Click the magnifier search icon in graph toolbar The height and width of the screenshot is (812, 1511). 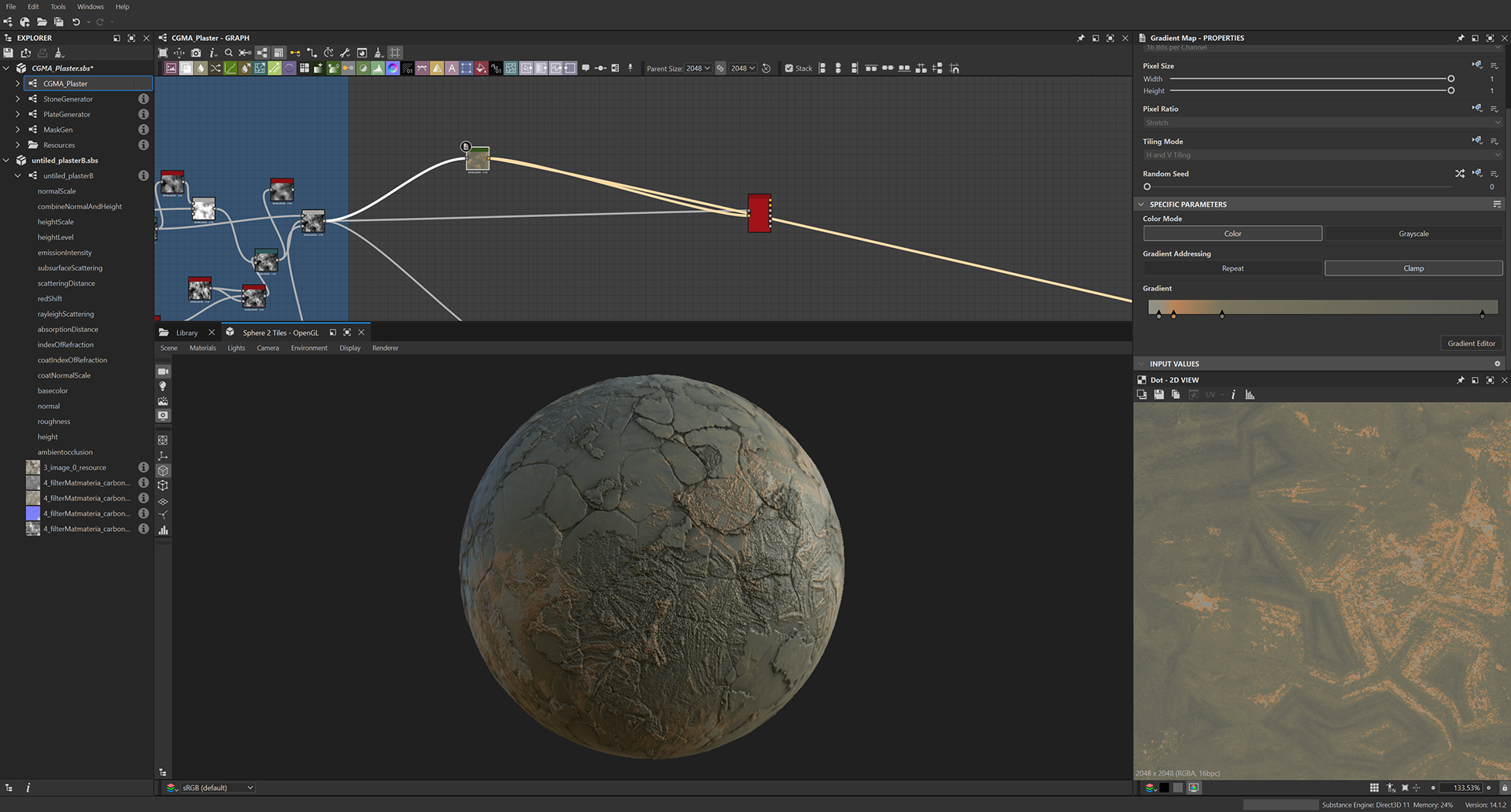(229, 53)
